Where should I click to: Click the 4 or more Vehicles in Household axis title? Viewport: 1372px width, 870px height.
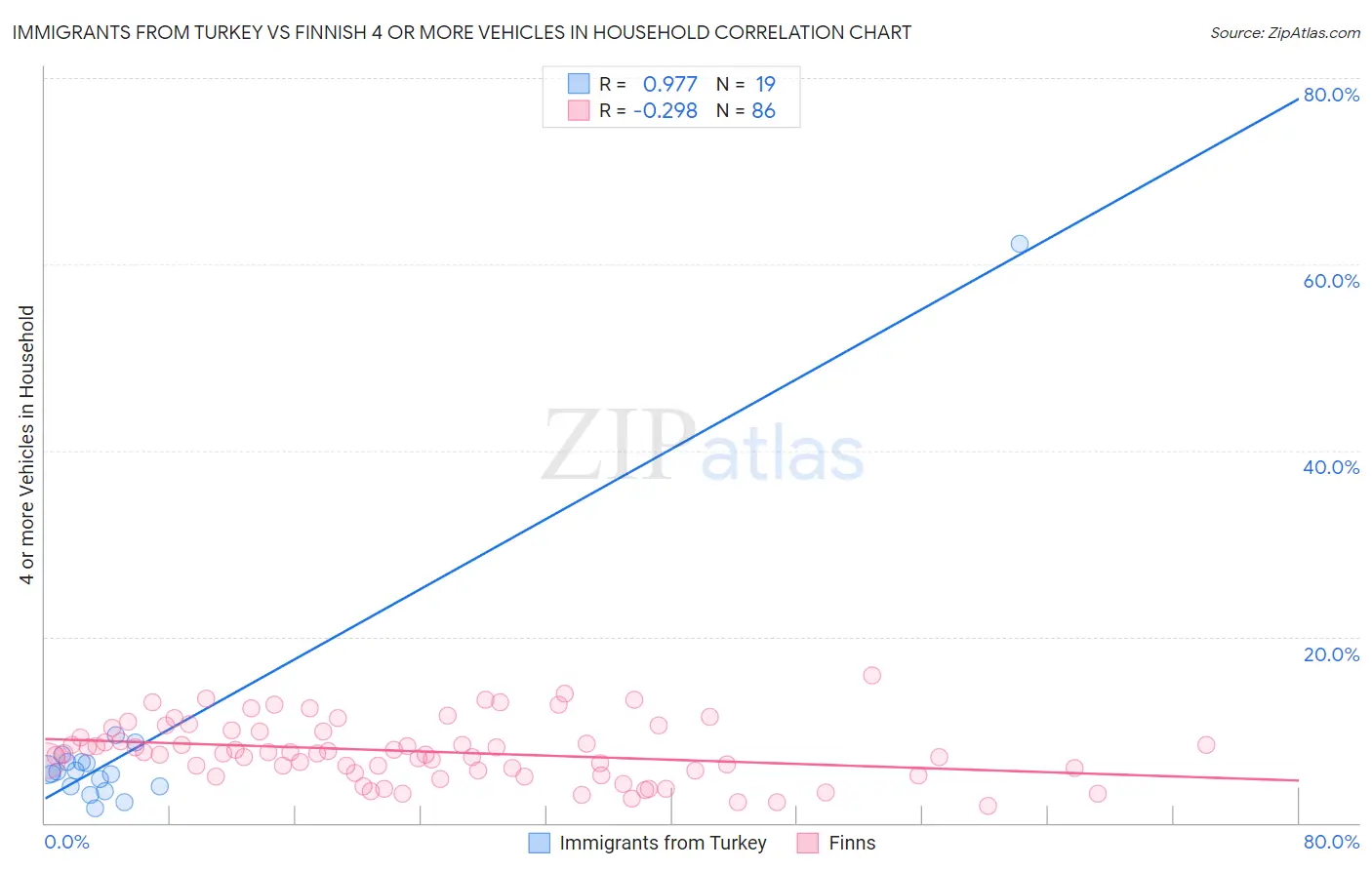click(x=27, y=445)
